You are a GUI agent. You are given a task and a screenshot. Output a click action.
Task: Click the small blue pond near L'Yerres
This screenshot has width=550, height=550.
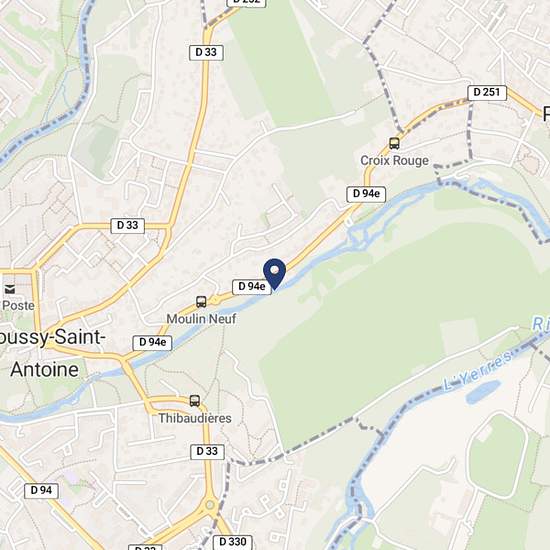pos(483,392)
